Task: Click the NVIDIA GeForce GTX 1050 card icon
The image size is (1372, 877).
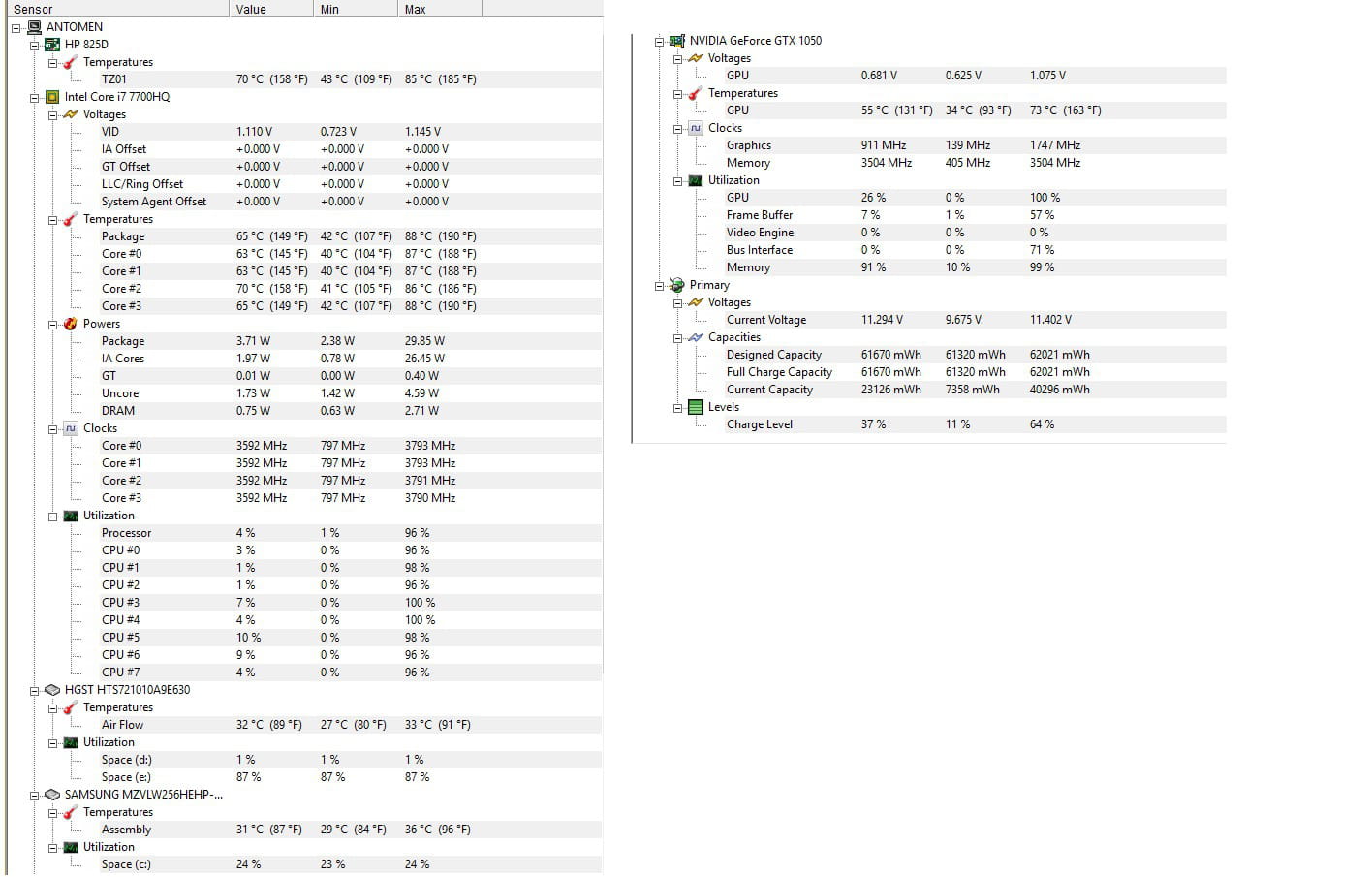Action: 677,41
